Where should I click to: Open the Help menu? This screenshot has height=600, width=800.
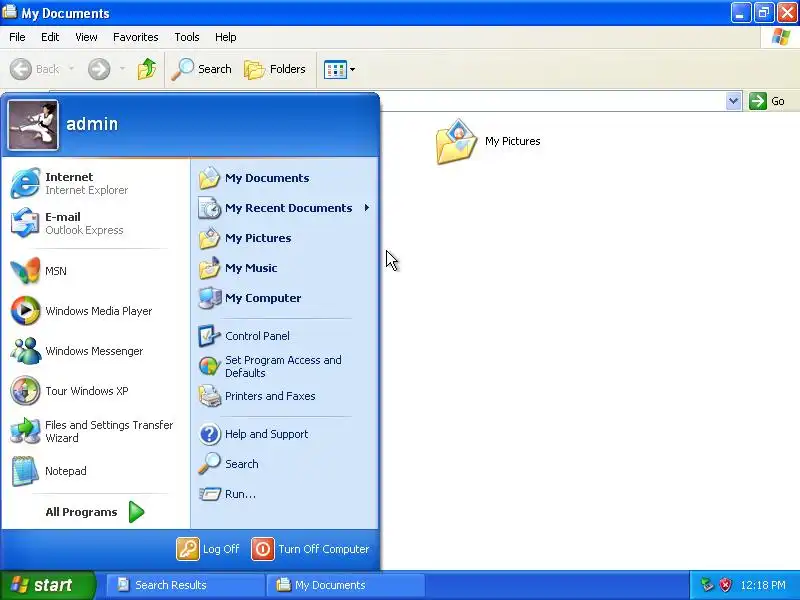point(226,37)
